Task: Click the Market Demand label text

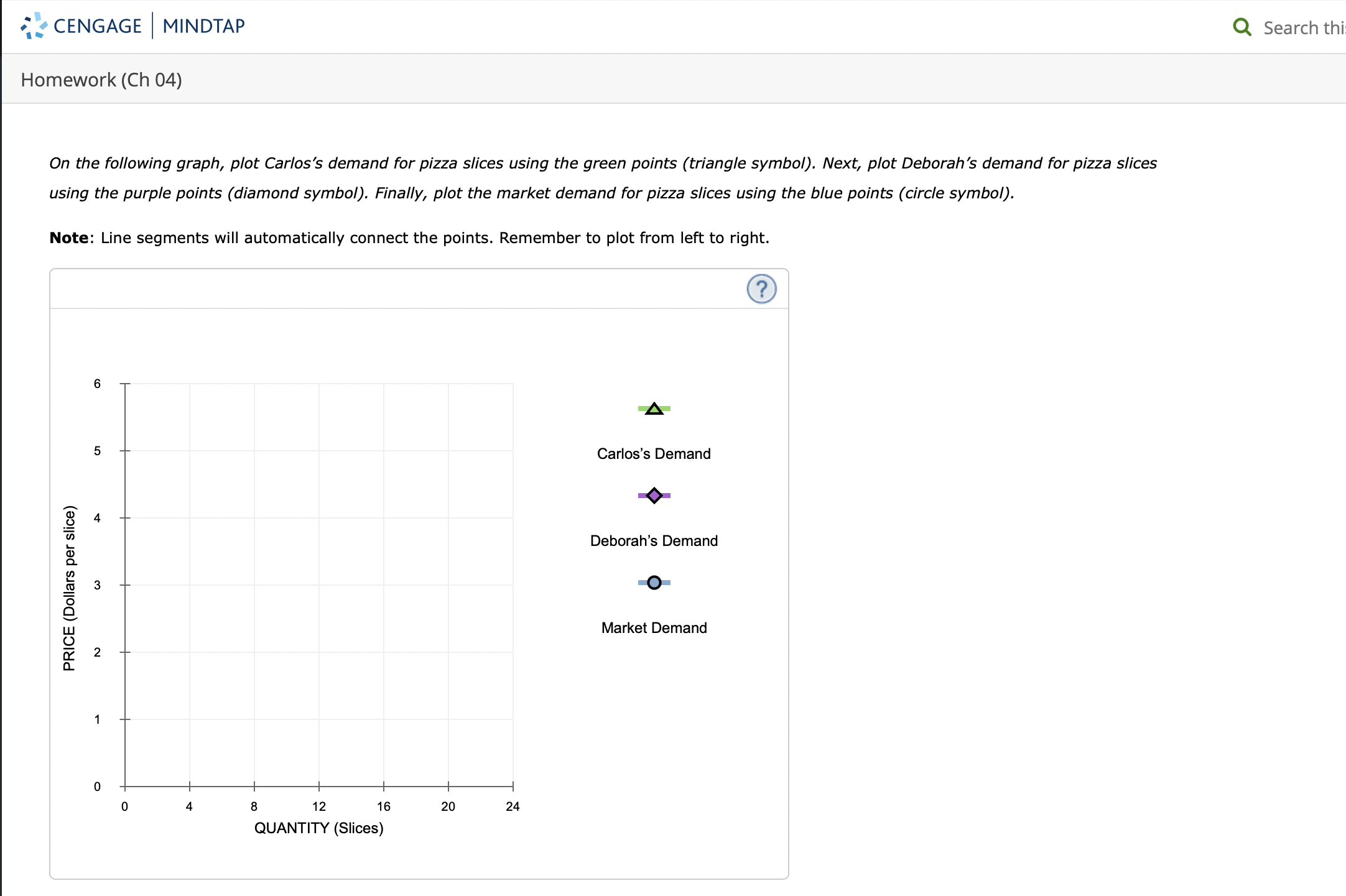Action: click(653, 628)
